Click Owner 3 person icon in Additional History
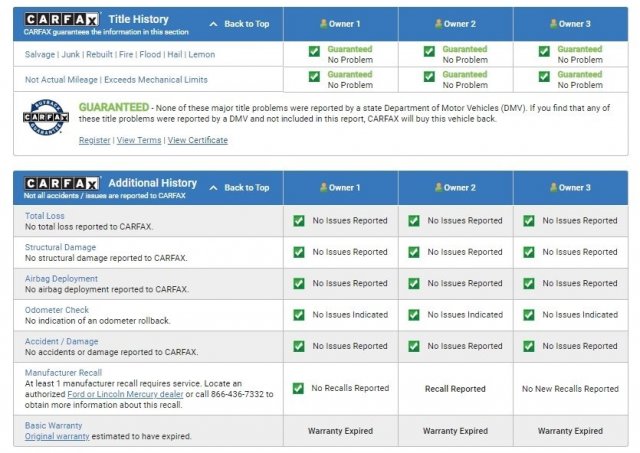This screenshot has width=640, height=453. click(553, 187)
